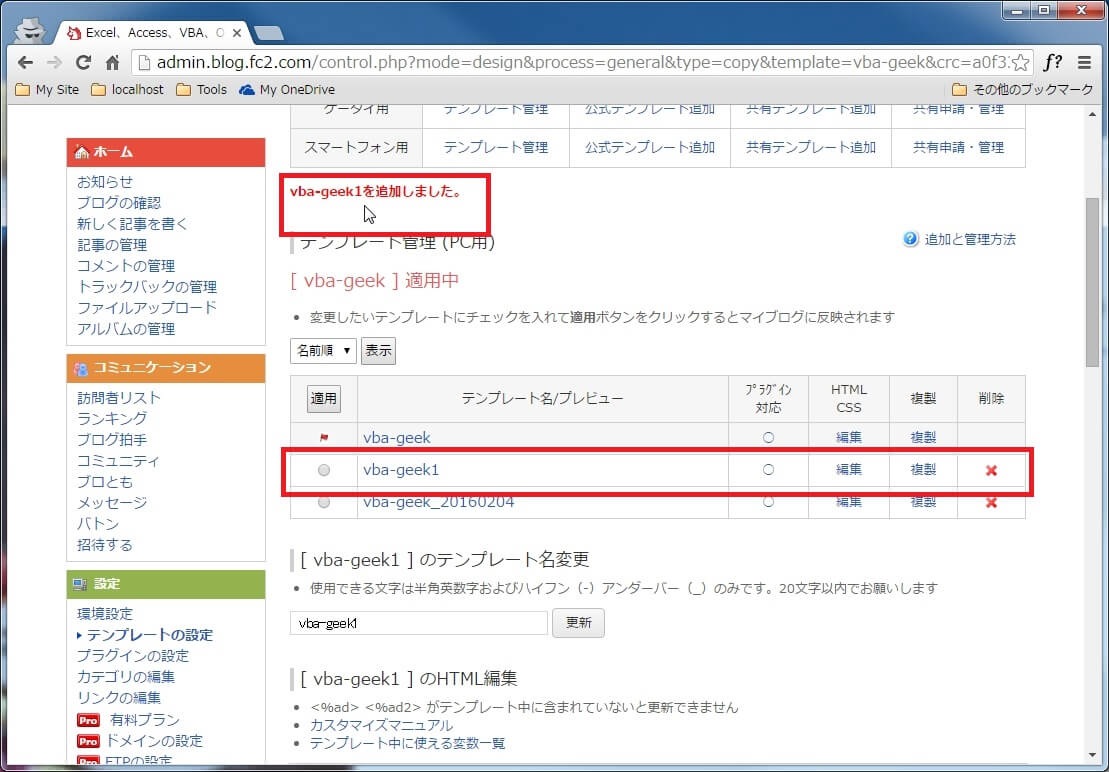Click the browser reload icon
1109x772 pixels.
[84, 62]
